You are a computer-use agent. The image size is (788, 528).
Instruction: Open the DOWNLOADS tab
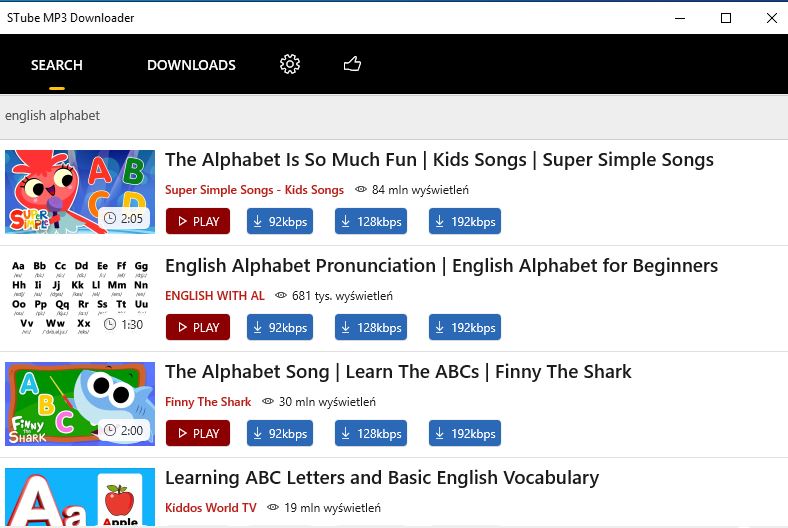pos(191,65)
